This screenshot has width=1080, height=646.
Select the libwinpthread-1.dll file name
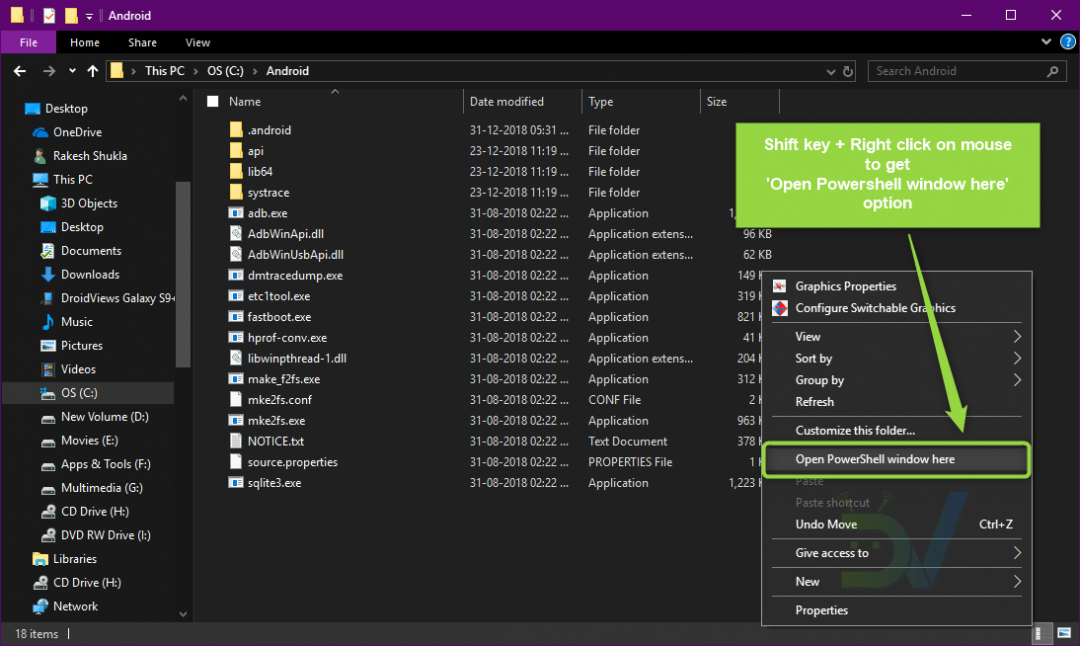click(297, 358)
